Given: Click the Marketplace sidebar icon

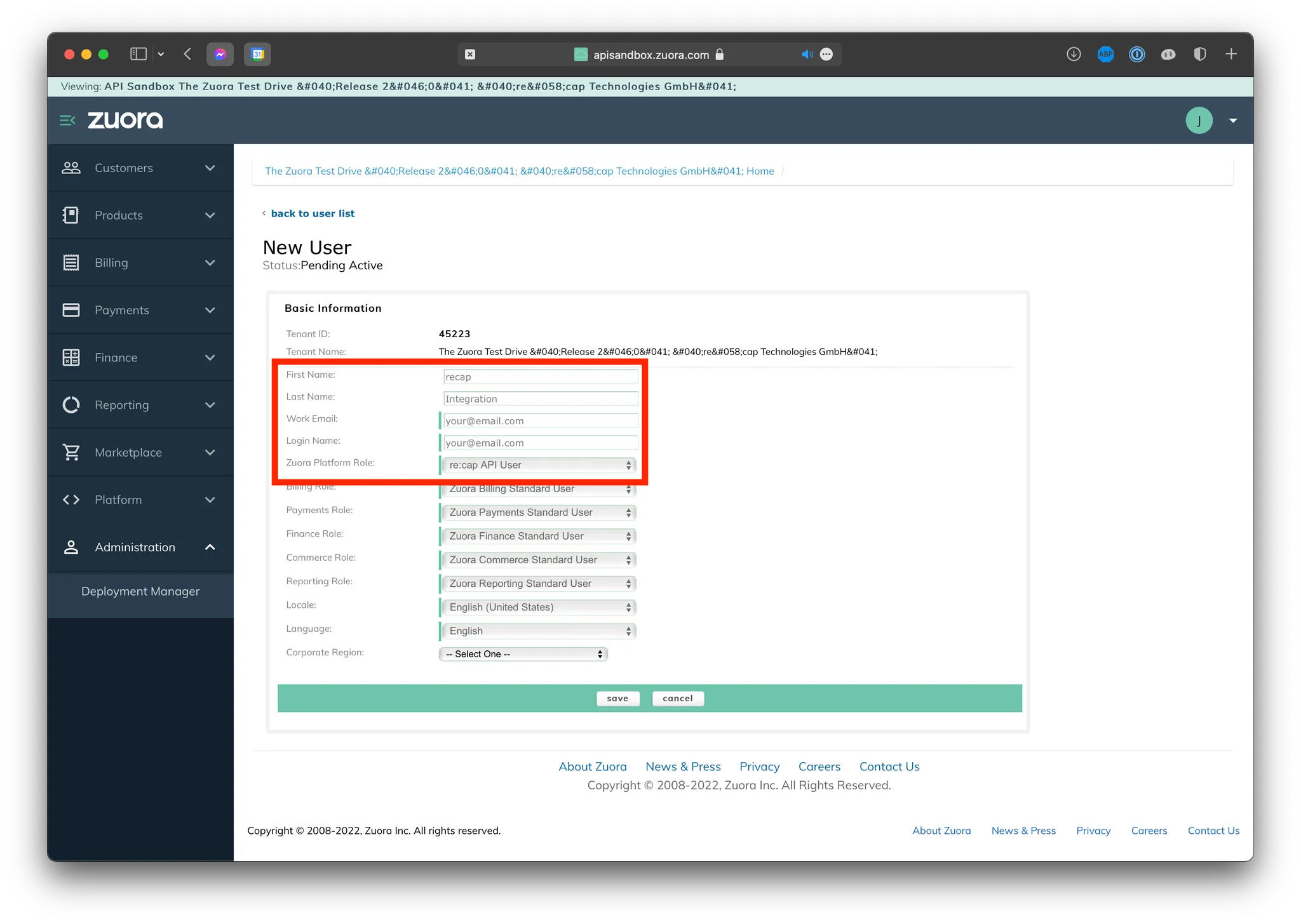Looking at the screenshot, I should click(71, 452).
